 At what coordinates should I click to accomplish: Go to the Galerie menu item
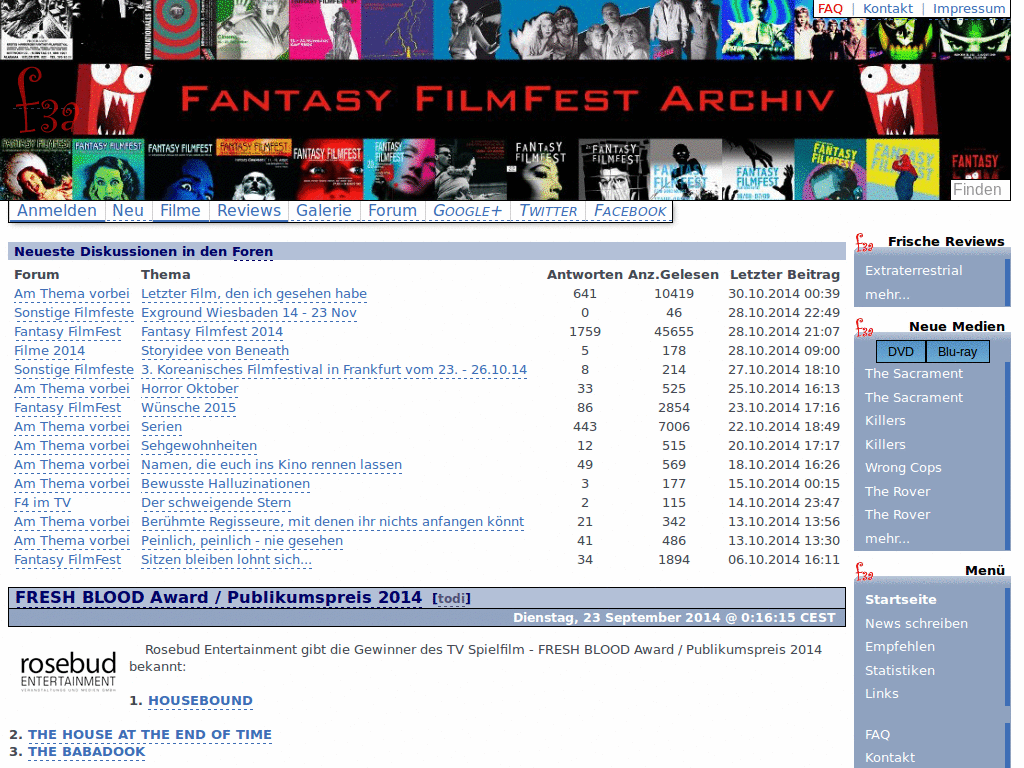coord(323,210)
